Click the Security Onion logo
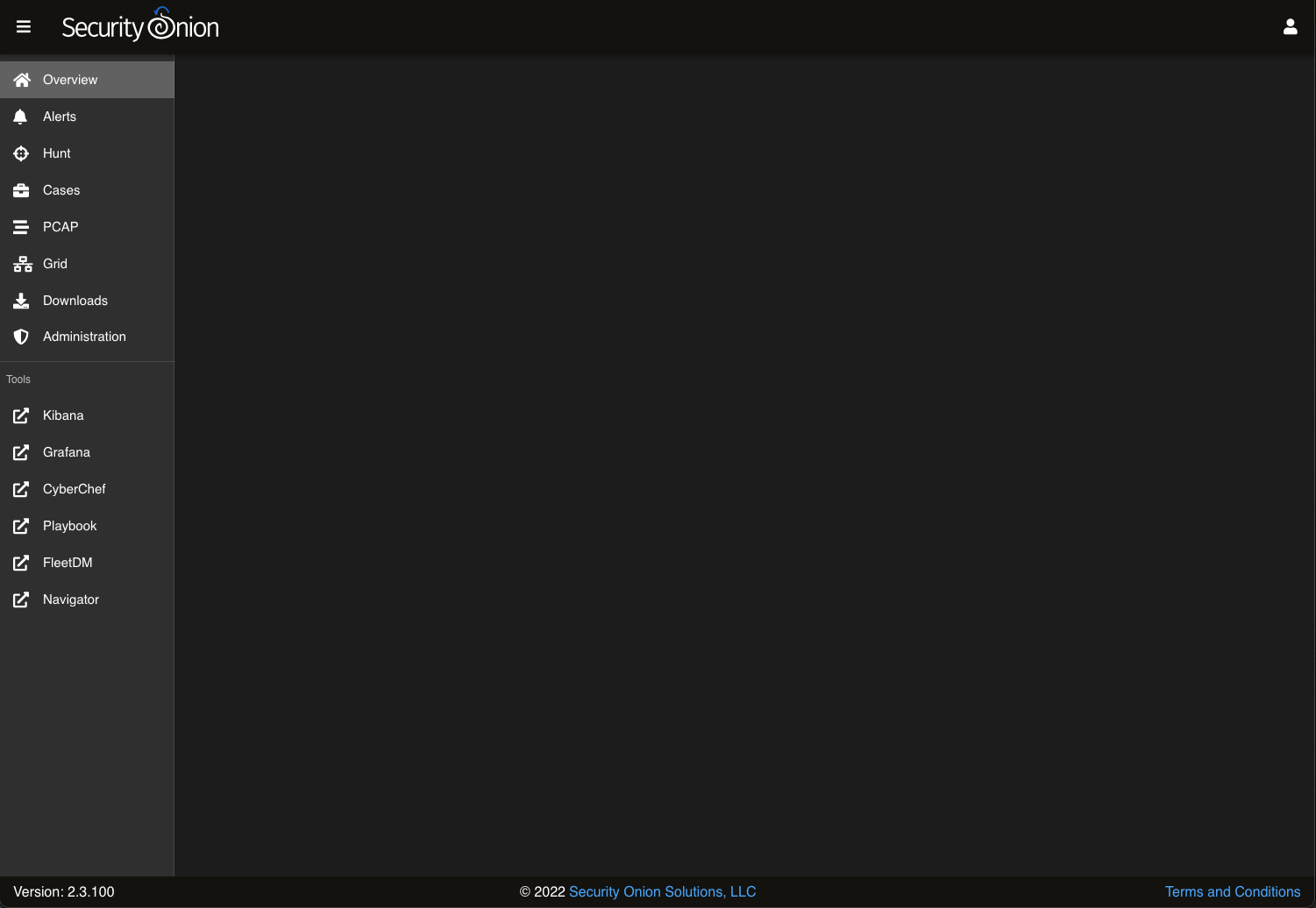Viewport: 1316px width, 908px height. click(x=140, y=25)
